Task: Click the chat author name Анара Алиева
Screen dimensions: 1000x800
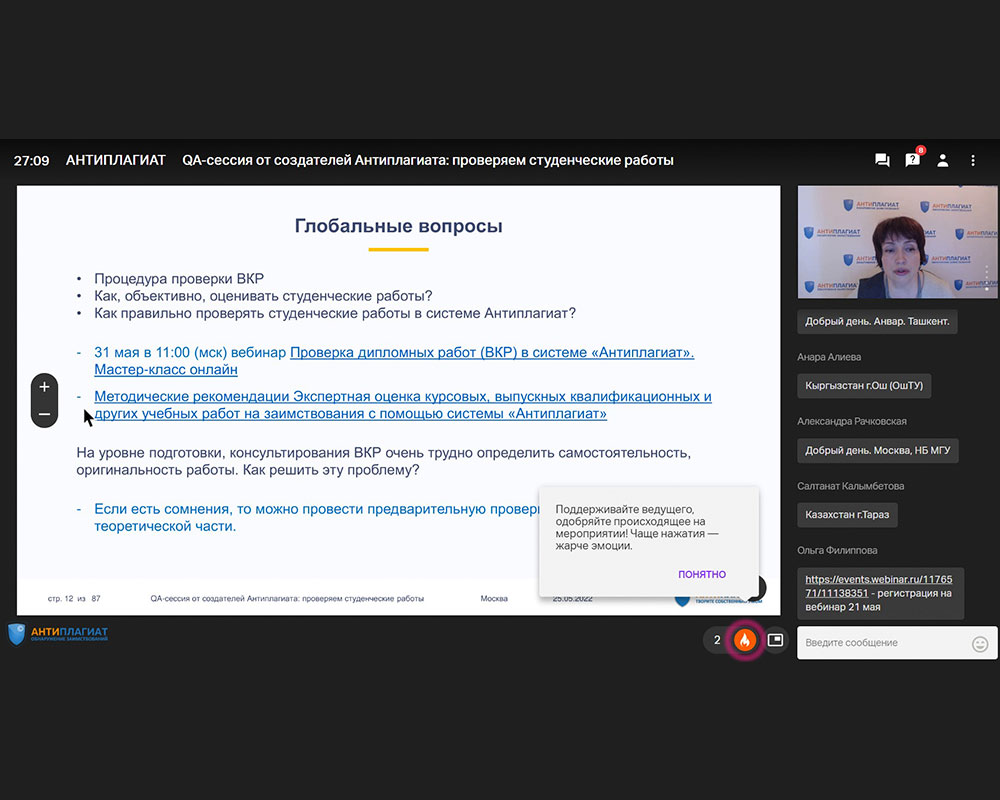Action: point(829,357)
